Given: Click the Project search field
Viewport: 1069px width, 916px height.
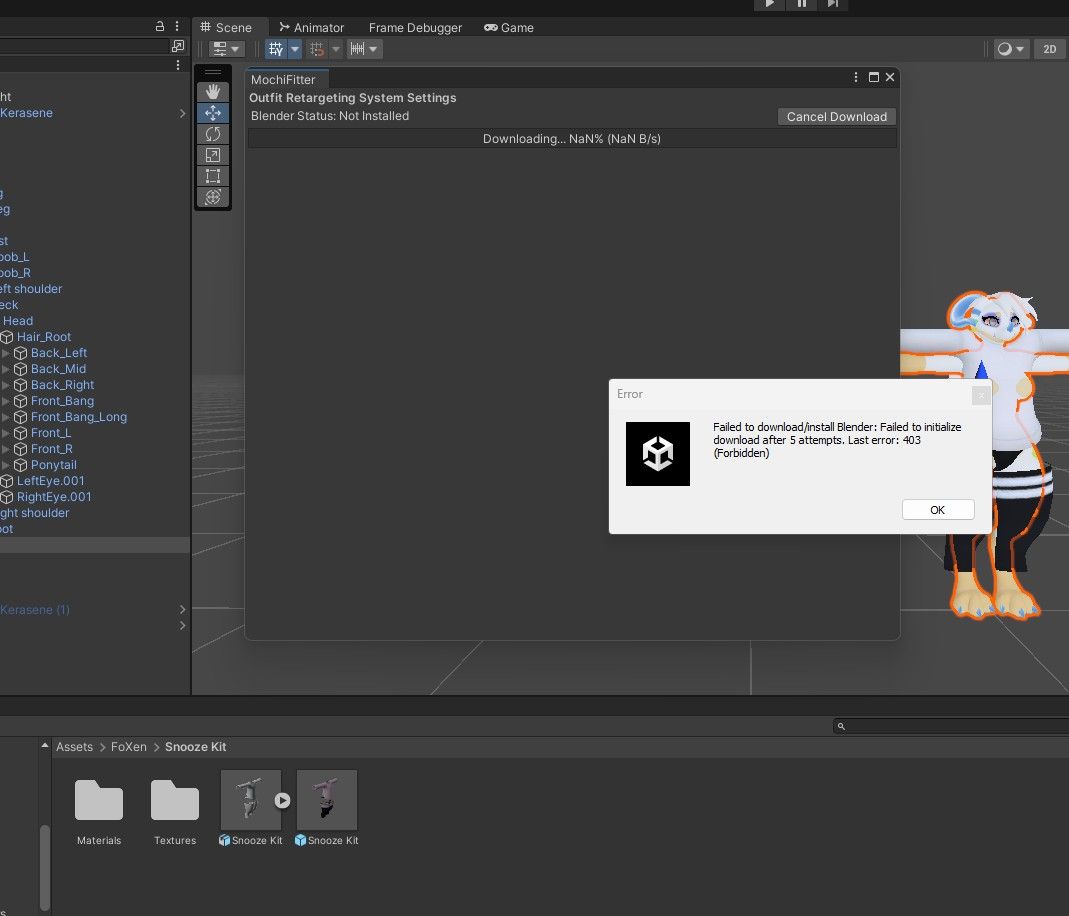Looking at the screenshot, I should coord(950,727).
